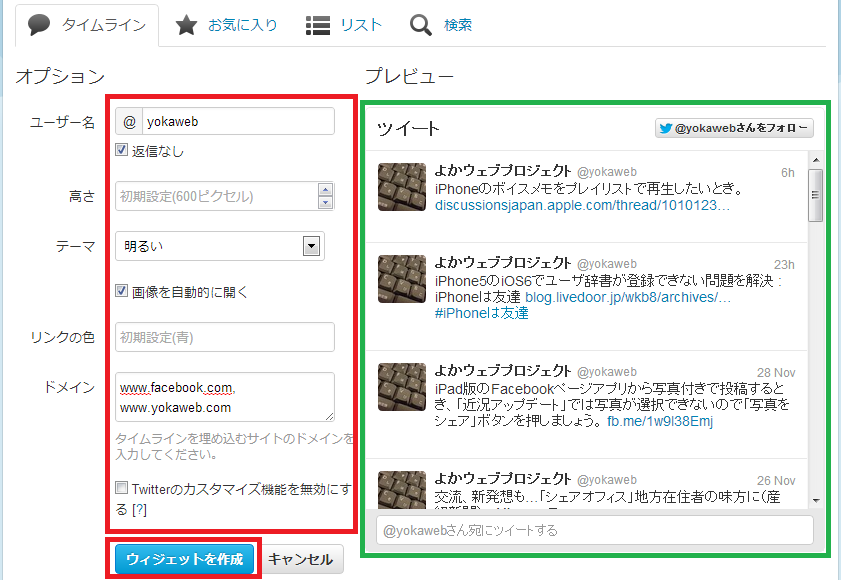This screenshot has height=580, width=841.
Task: Click the @yokawebさんをフォロー follow button
Action: click(734, 128)
